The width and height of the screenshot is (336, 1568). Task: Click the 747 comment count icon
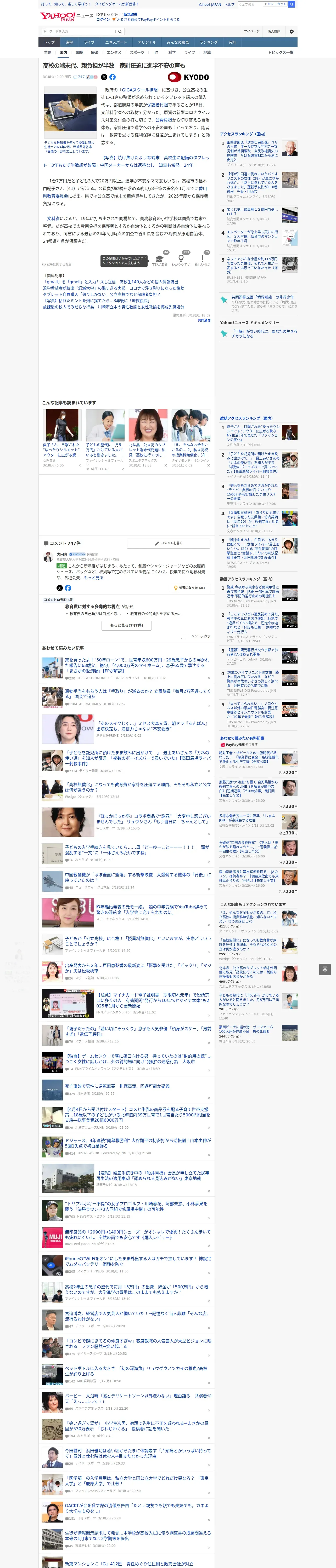(79, 77)
